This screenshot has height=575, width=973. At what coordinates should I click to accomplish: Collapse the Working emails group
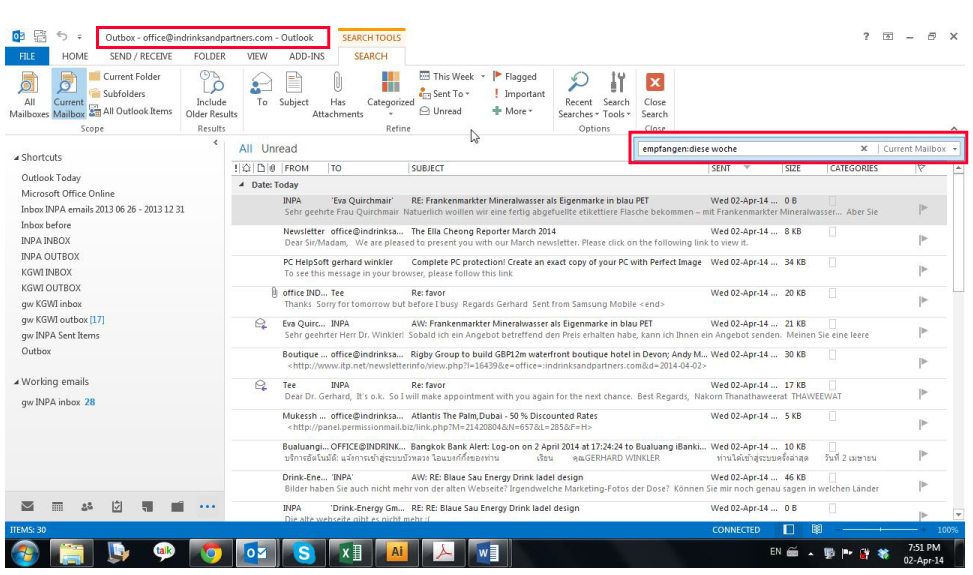16,382
